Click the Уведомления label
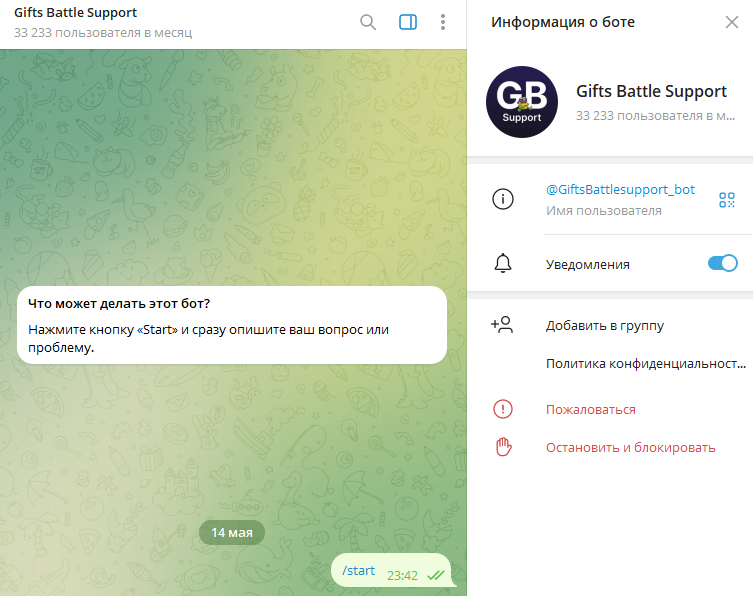The height and width of the screenshot is (596, 753). [x=587, y=265]
